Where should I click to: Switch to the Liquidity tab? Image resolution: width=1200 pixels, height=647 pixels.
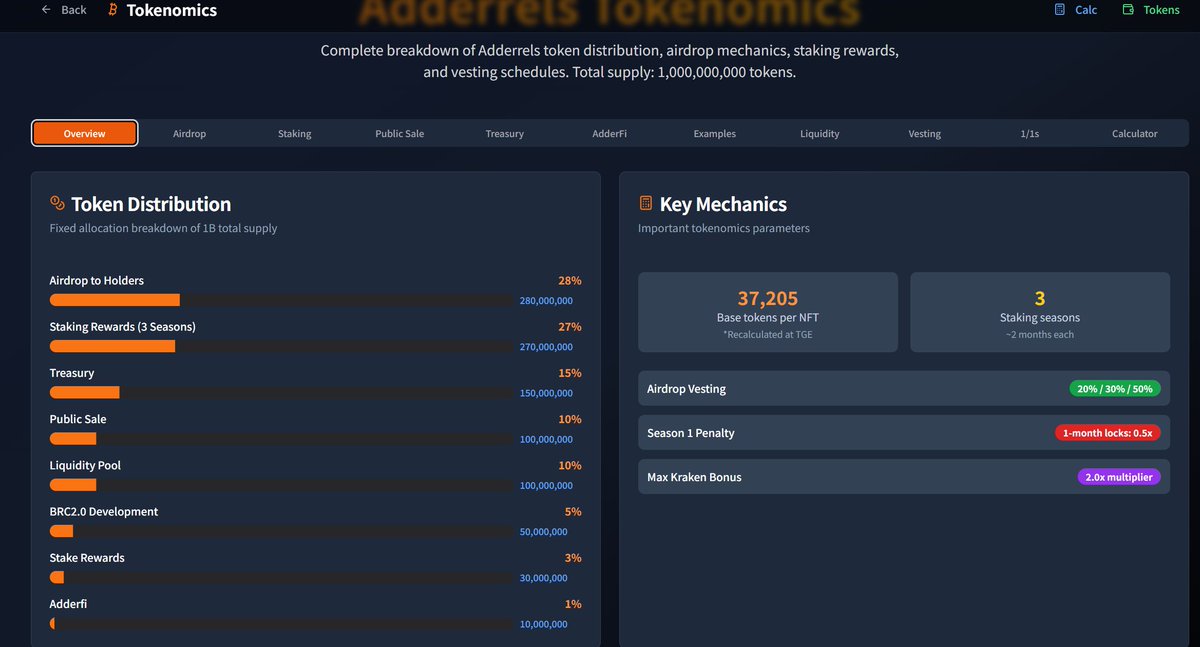[x=820, y=133]
